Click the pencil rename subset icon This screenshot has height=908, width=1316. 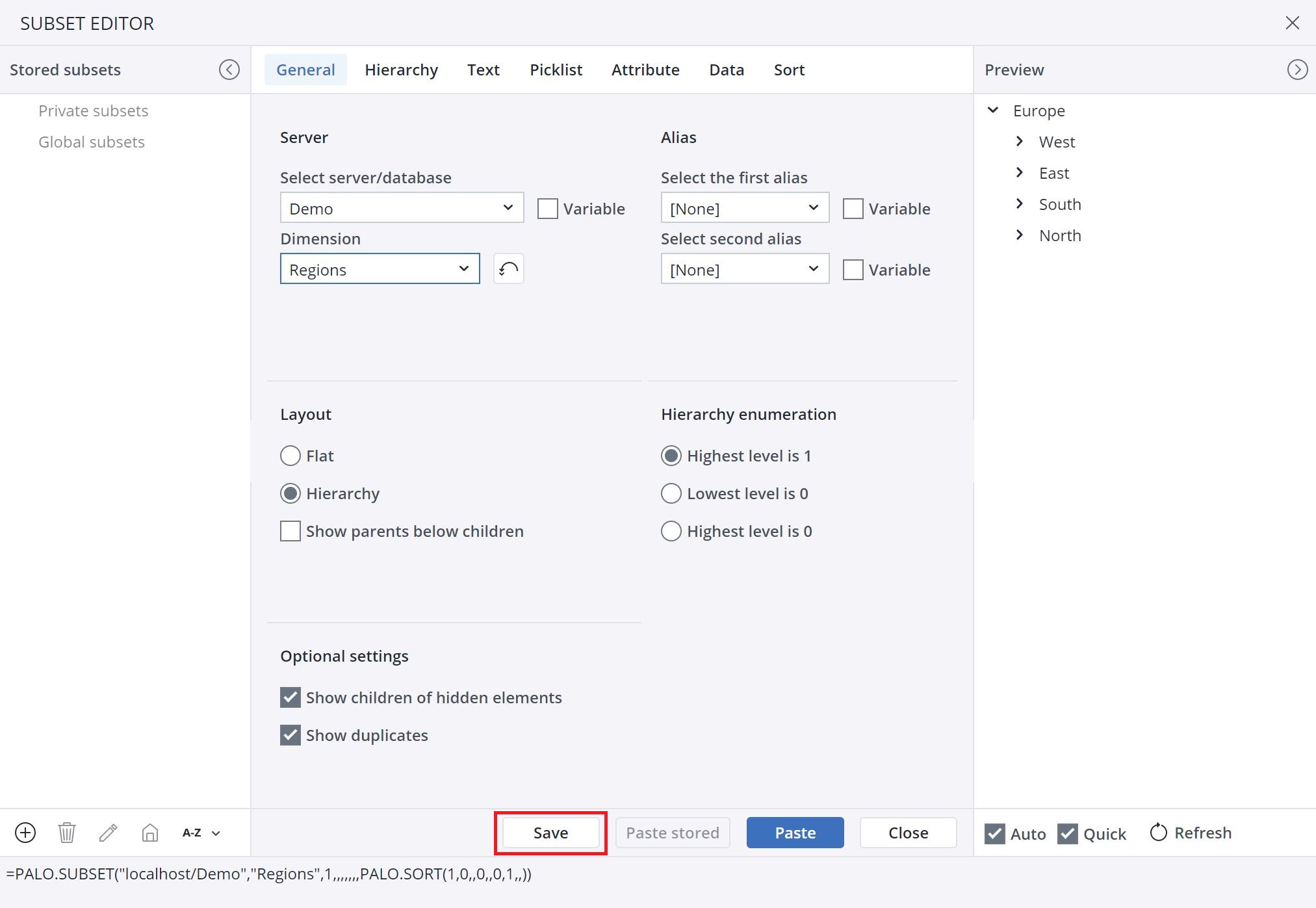(x=109, y=833)
